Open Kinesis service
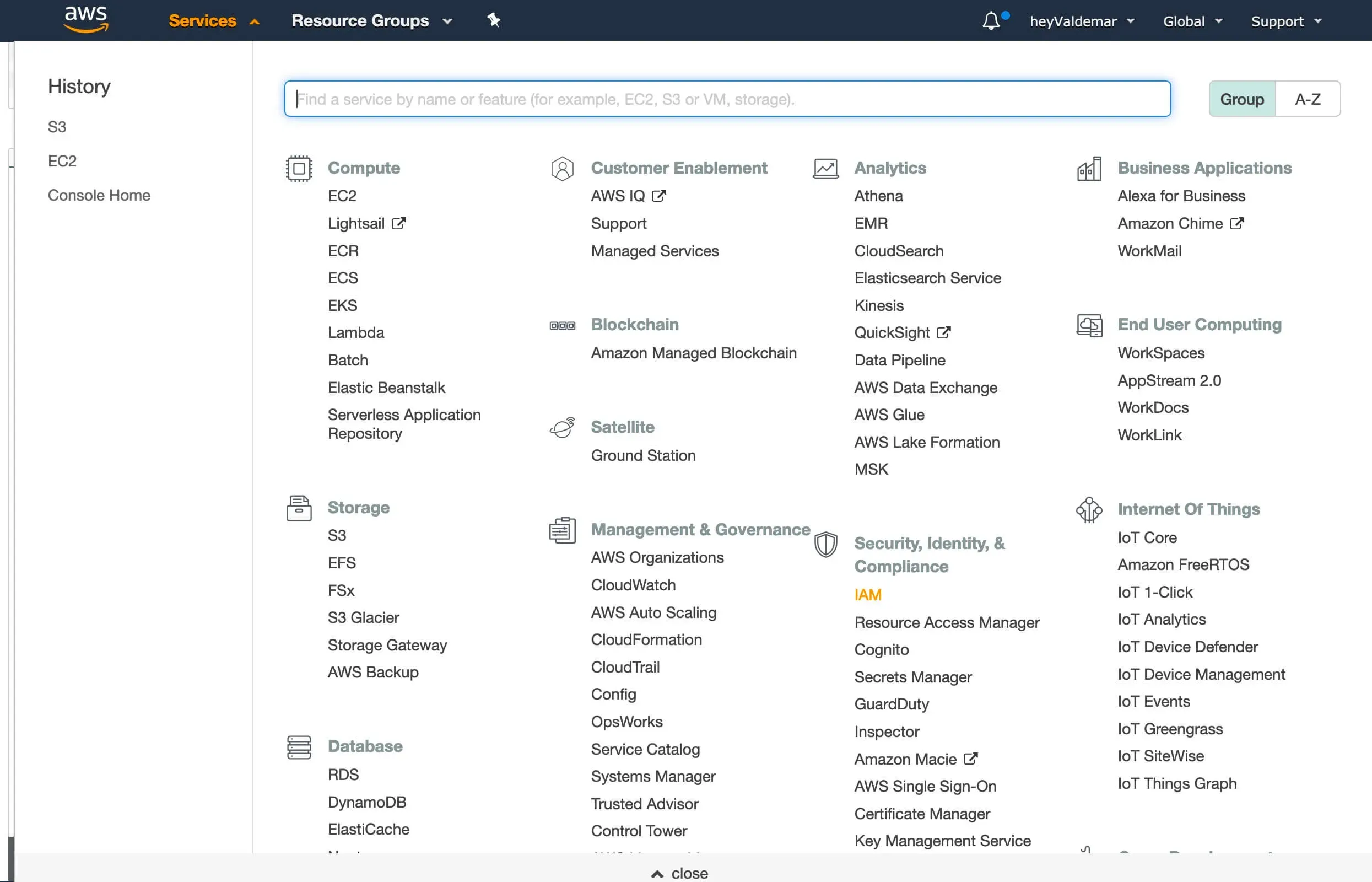The height and width of the screenshot is (882, 1372). click(879, 306)
